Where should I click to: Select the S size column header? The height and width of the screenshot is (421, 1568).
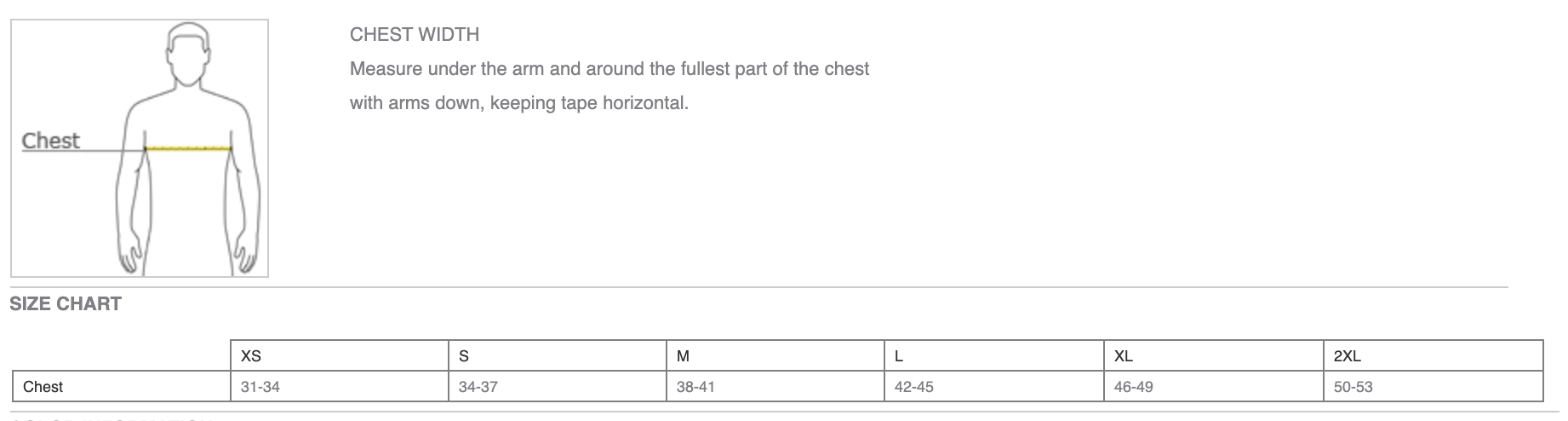pyautogui.click(x=558, y=356)
